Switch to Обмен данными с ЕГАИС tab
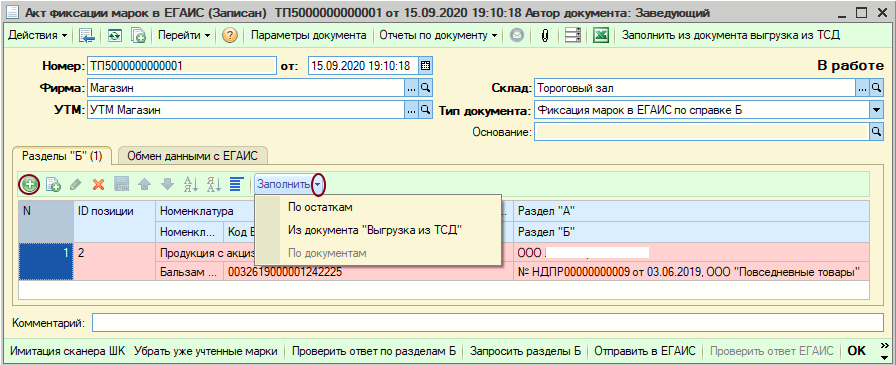 click(193, 155)
